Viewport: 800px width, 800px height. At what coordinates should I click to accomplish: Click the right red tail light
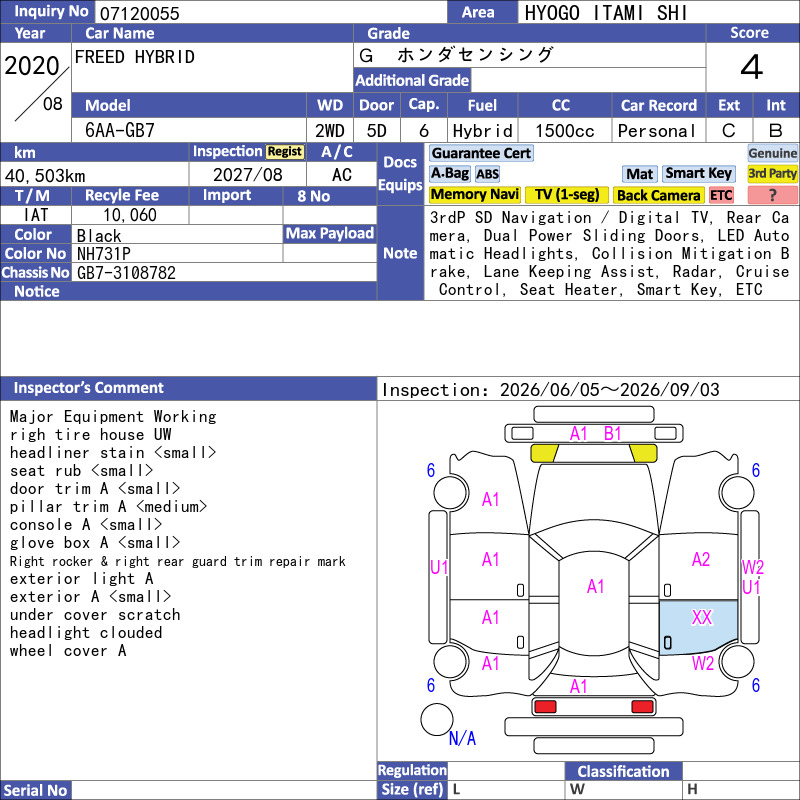[642, 707]
